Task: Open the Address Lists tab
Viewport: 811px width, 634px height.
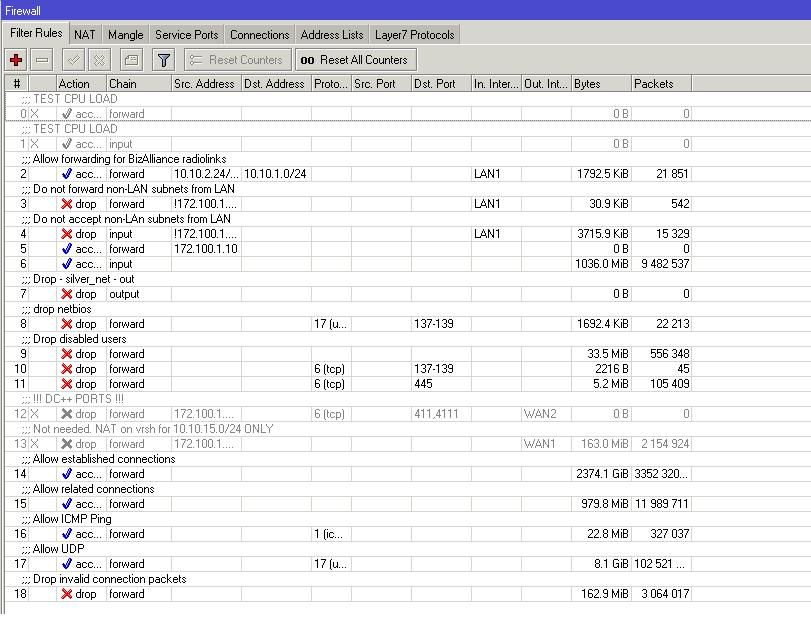Action: (x=332, y=35)
